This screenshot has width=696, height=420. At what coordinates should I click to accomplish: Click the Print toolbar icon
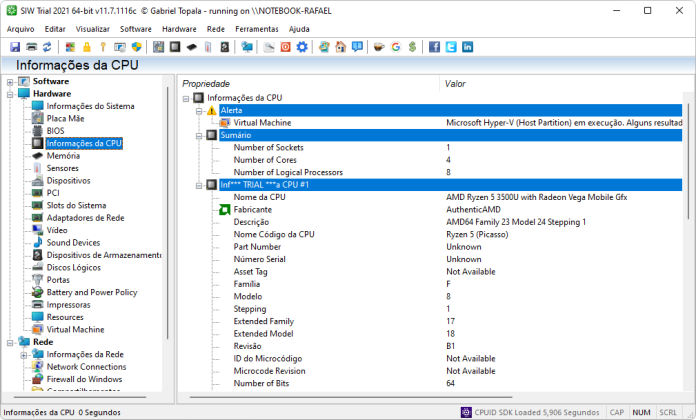[x=32, y=47]
